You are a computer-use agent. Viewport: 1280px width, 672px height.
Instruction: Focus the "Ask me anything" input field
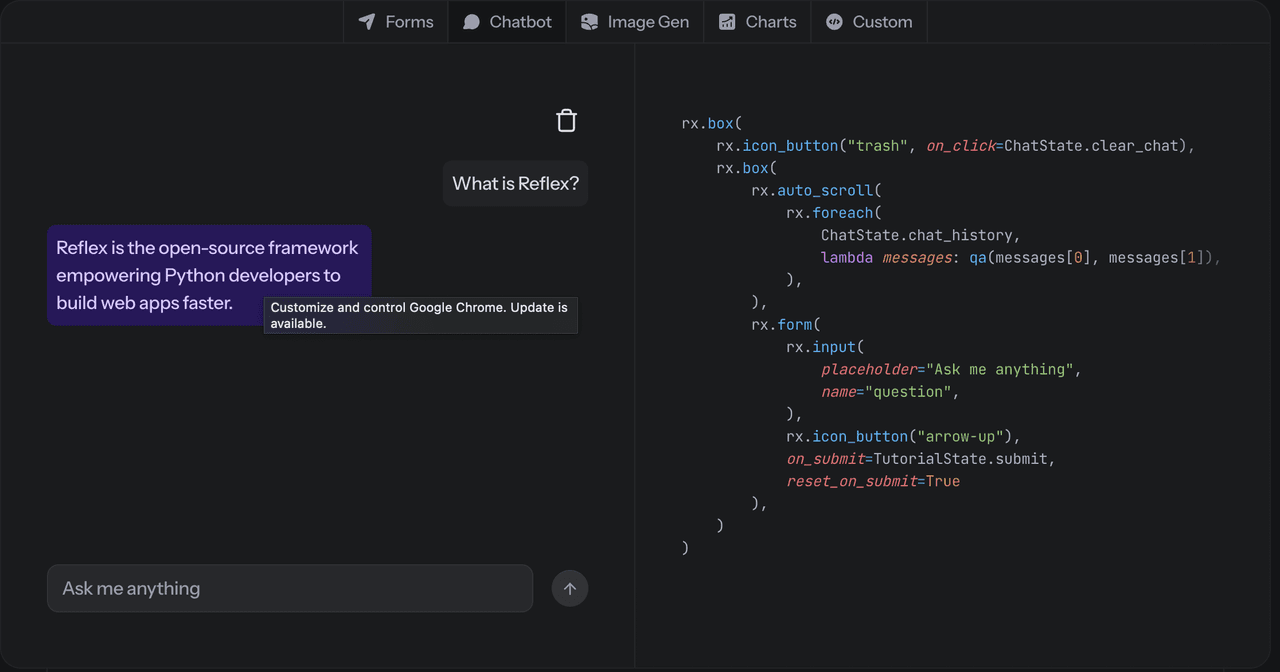pyautogui.click(x=290, y=588)
